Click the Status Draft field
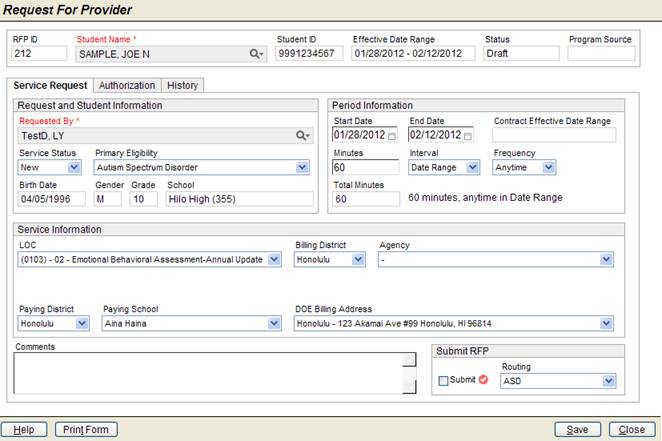This screenshot has width=662, height=441. coord(521,54)
